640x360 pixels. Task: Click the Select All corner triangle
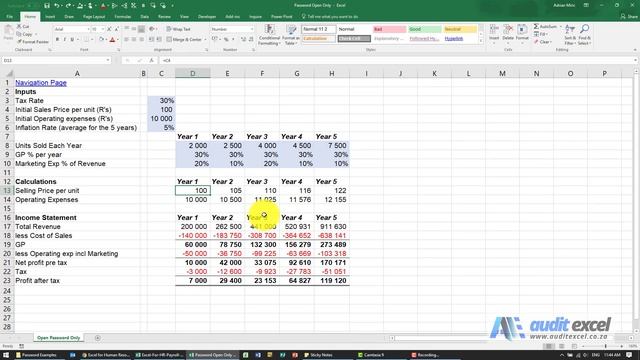pos(8,74)
